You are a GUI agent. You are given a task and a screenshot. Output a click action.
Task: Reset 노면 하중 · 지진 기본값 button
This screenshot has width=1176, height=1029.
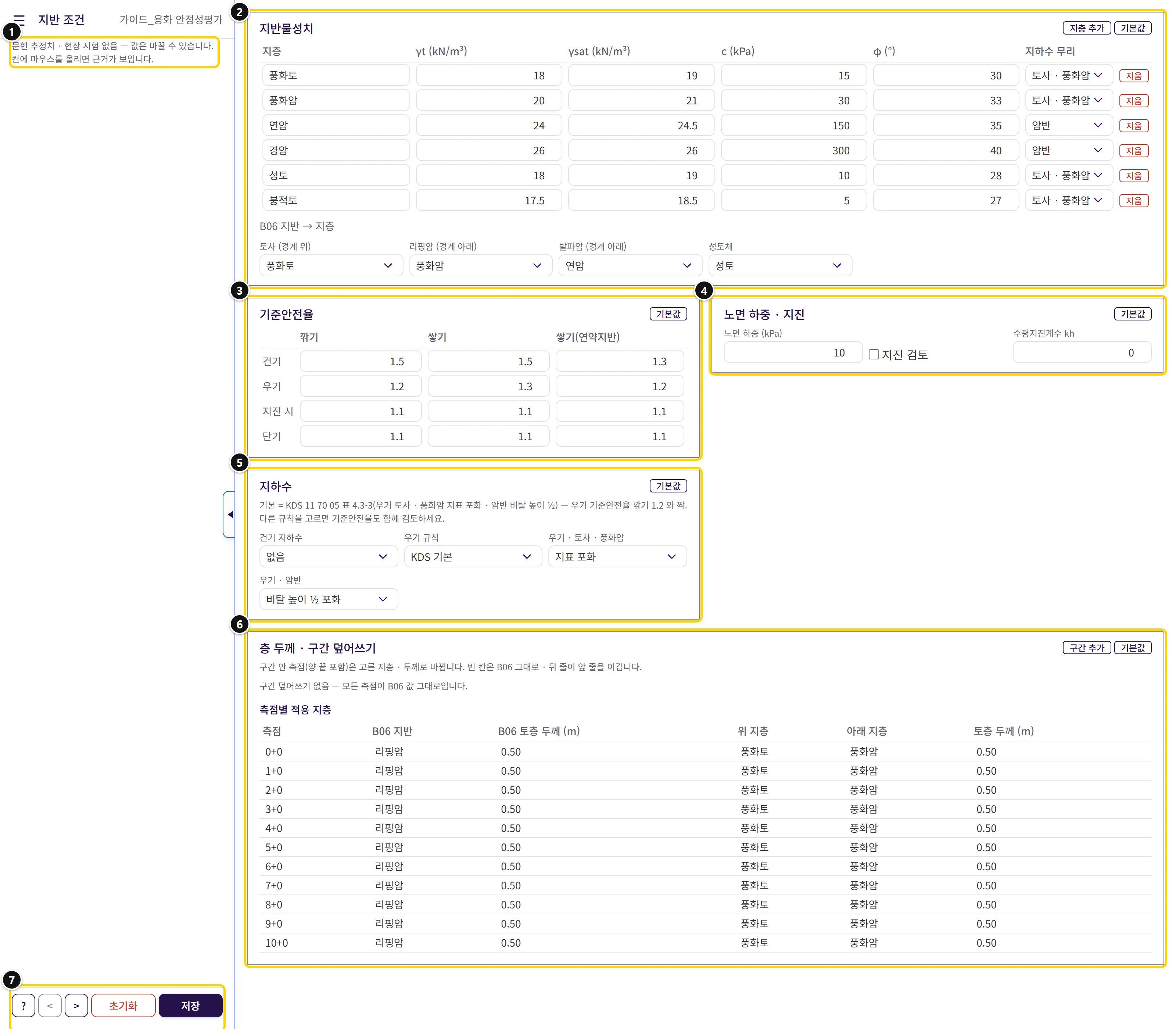click(x=1132, y=314)
